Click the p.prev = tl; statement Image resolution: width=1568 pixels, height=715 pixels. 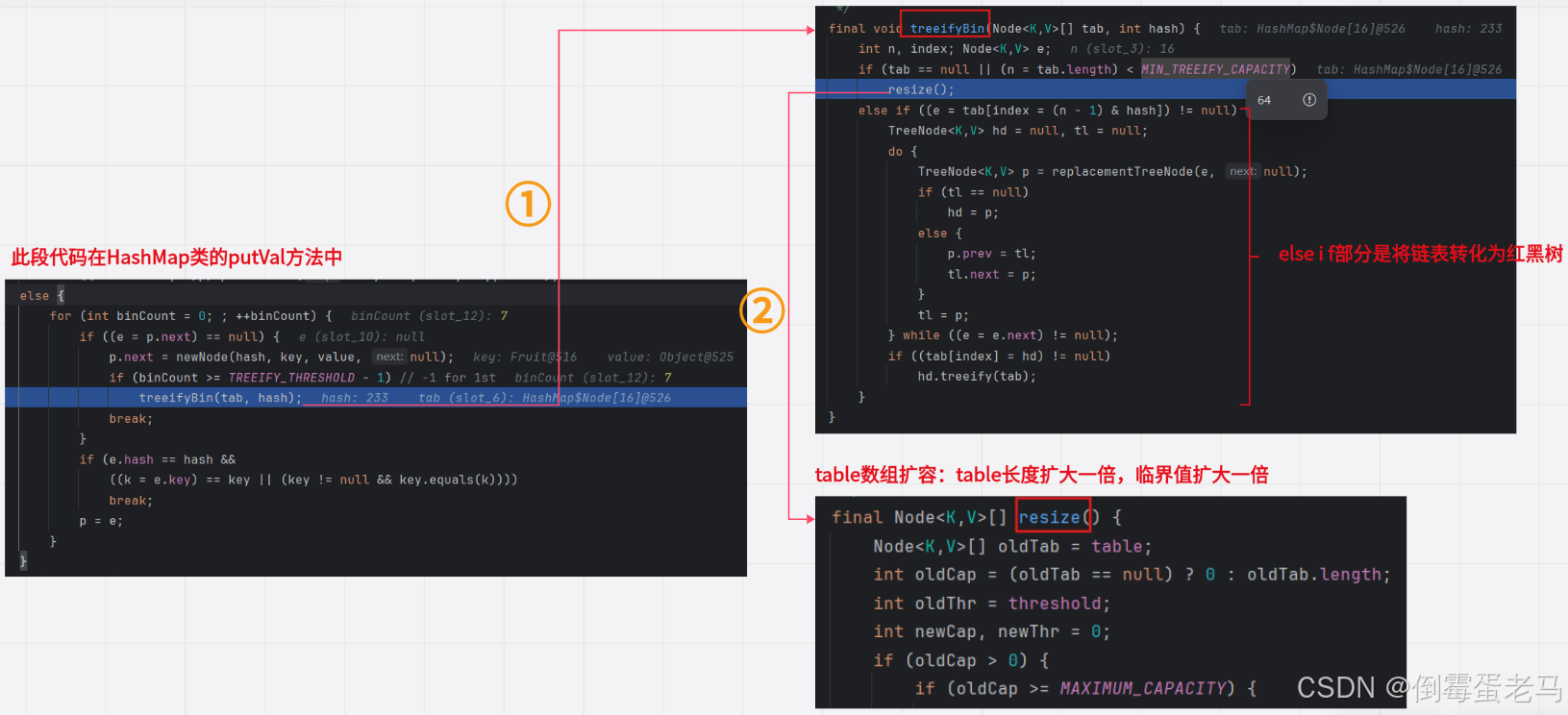coord(991,254)
